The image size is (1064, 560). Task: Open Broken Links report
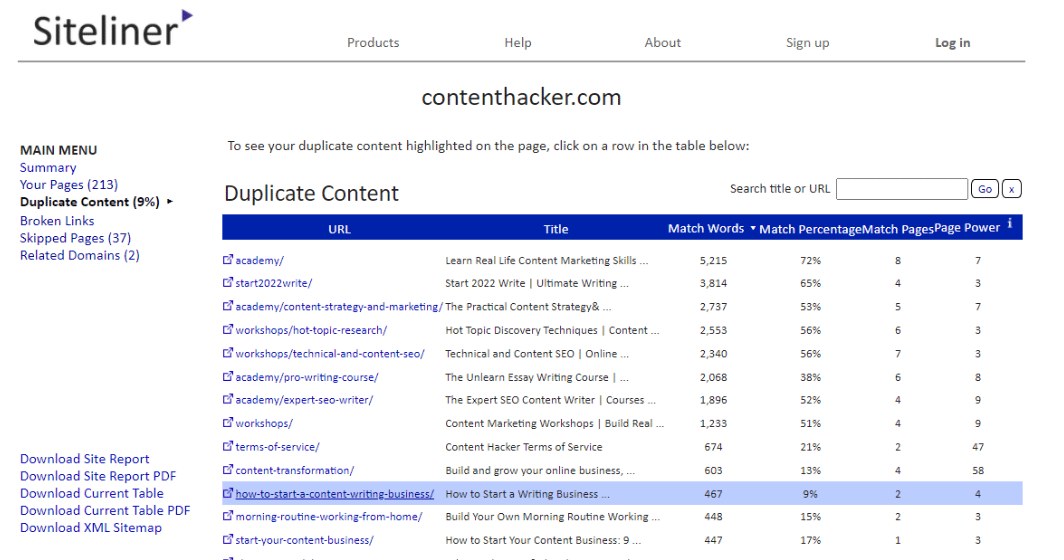click(x=57, y=221)
